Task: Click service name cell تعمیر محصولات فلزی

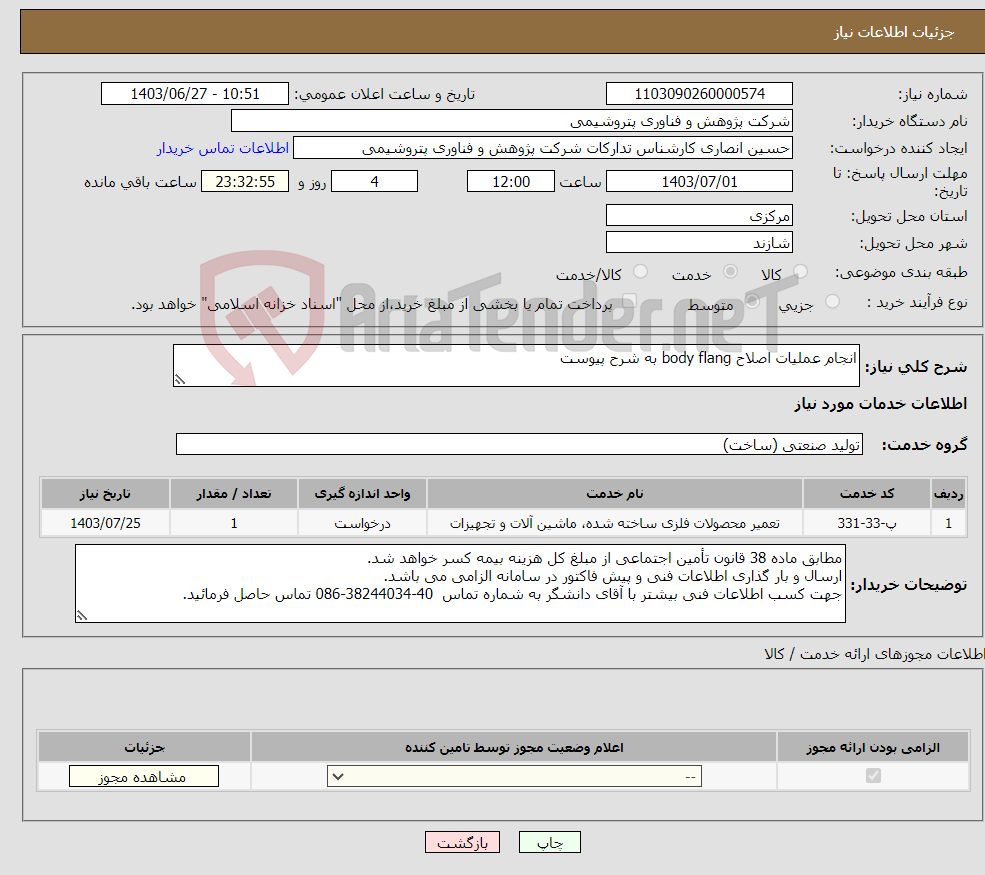Action: 615,523
